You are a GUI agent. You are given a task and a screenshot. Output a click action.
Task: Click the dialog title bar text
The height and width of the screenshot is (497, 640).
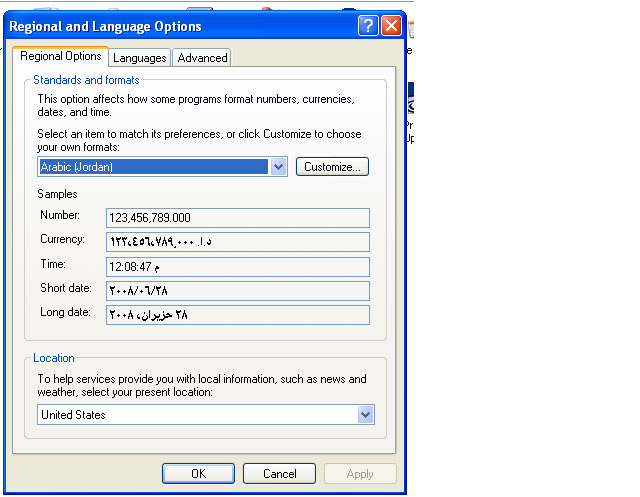click(105, 27)
